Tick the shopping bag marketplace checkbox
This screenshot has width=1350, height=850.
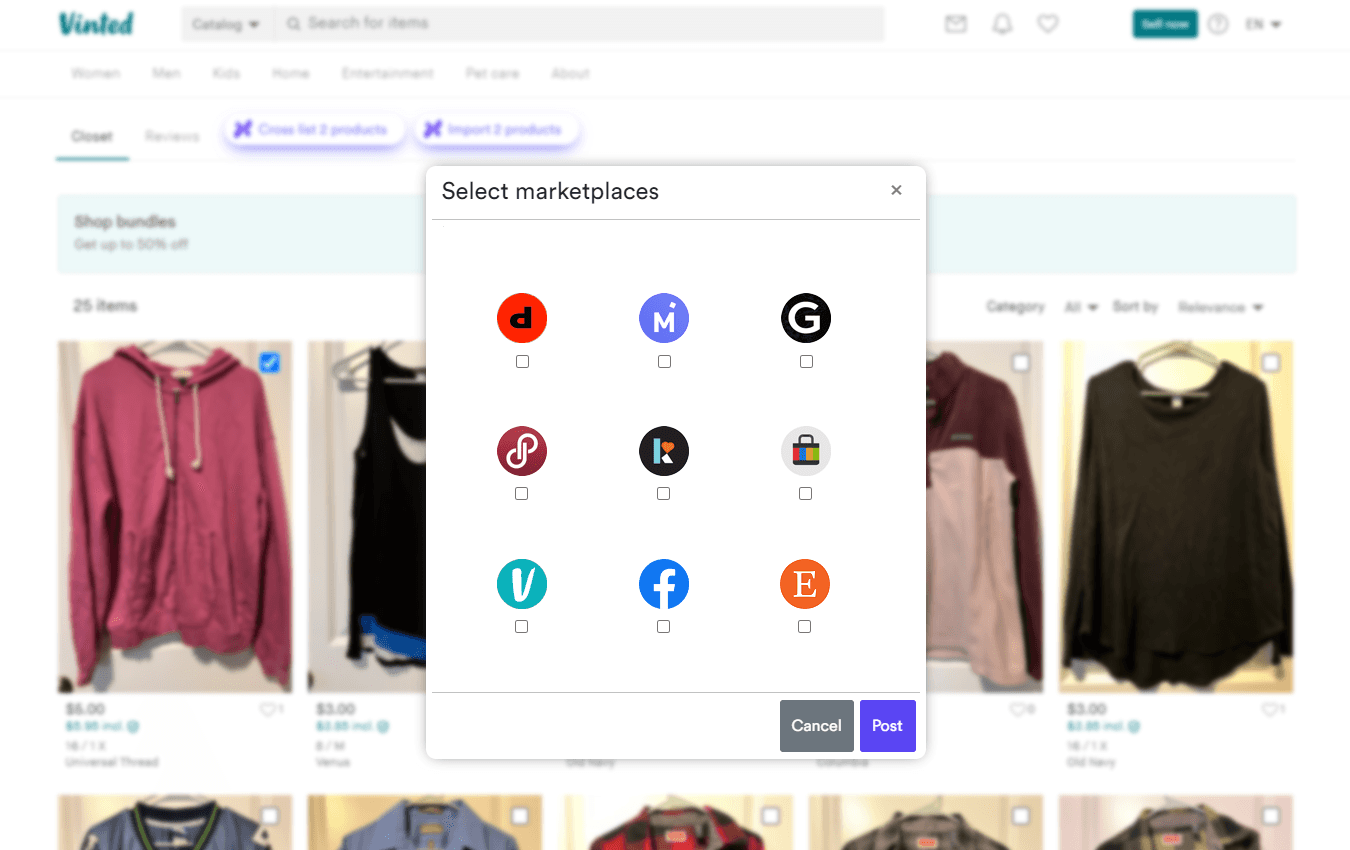[x=806, y=494]
